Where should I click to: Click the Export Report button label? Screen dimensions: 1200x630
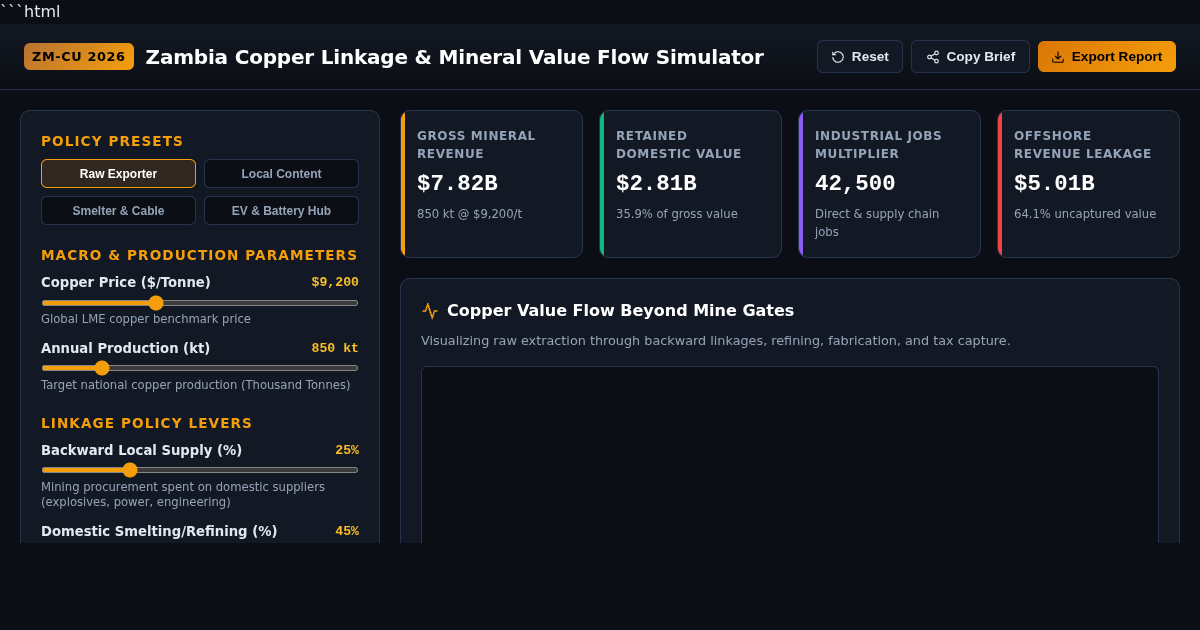pyautogui.click(x=1117, y=57)
